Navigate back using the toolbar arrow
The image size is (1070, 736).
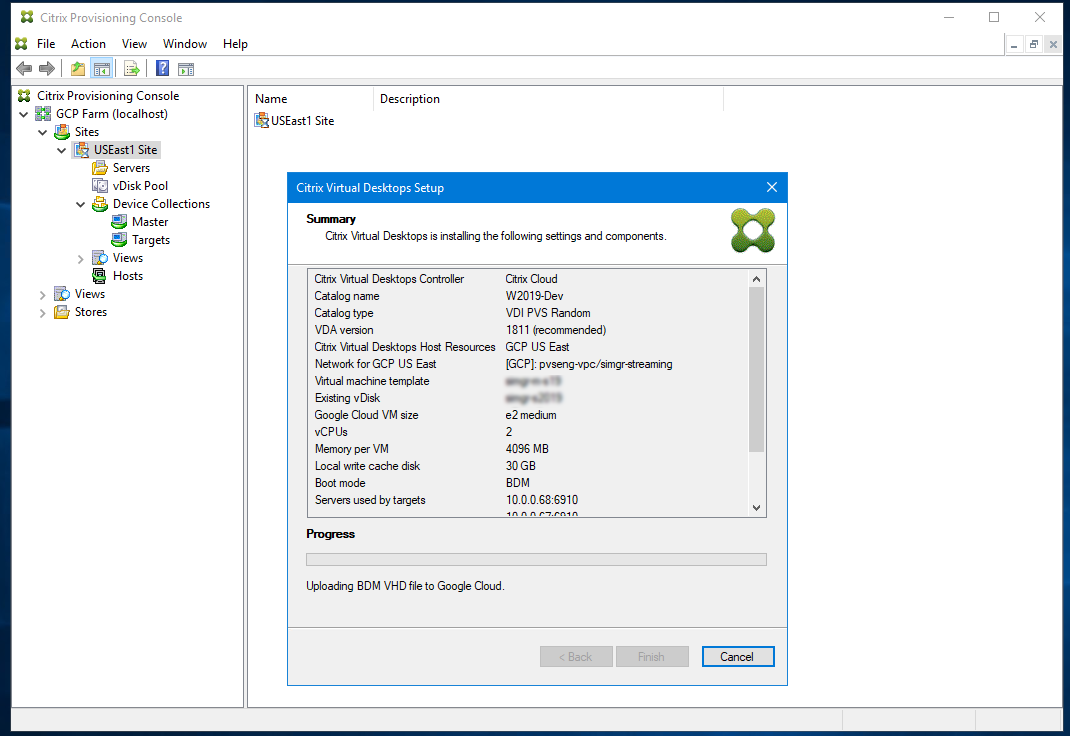pos(23,68)
